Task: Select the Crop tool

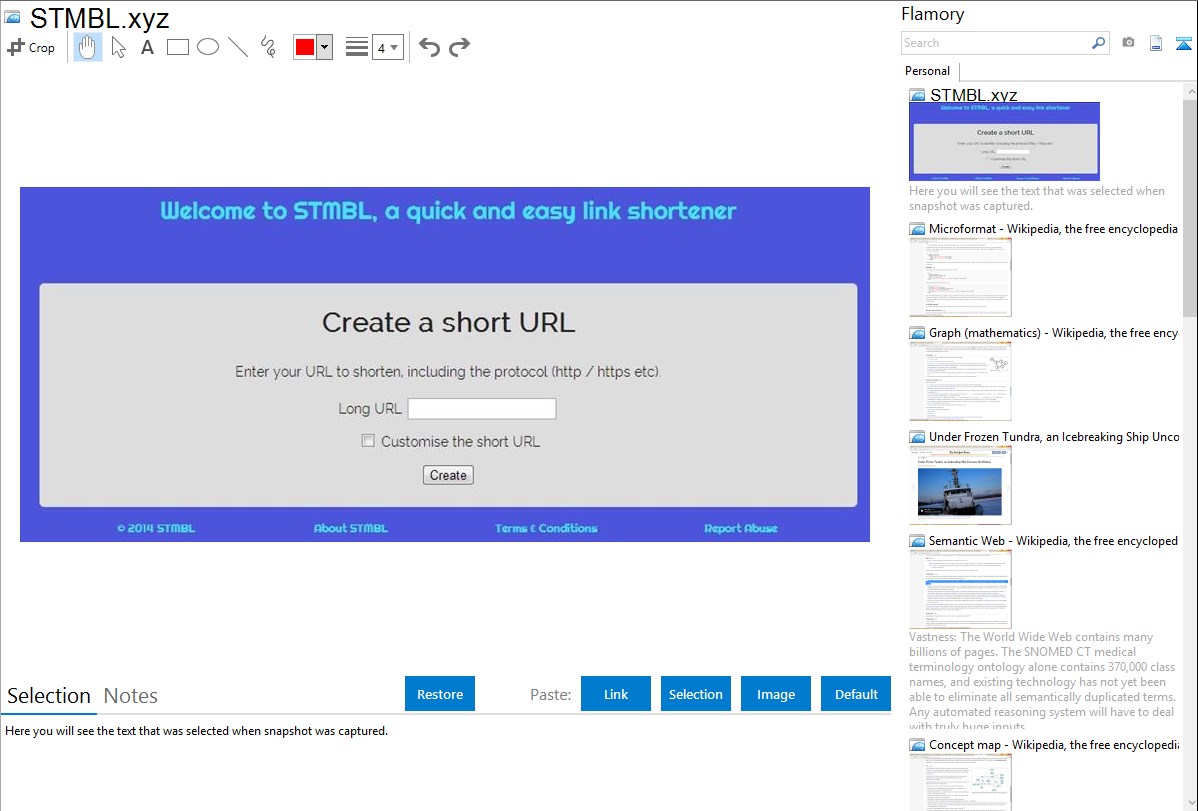Action: point(31,47)
